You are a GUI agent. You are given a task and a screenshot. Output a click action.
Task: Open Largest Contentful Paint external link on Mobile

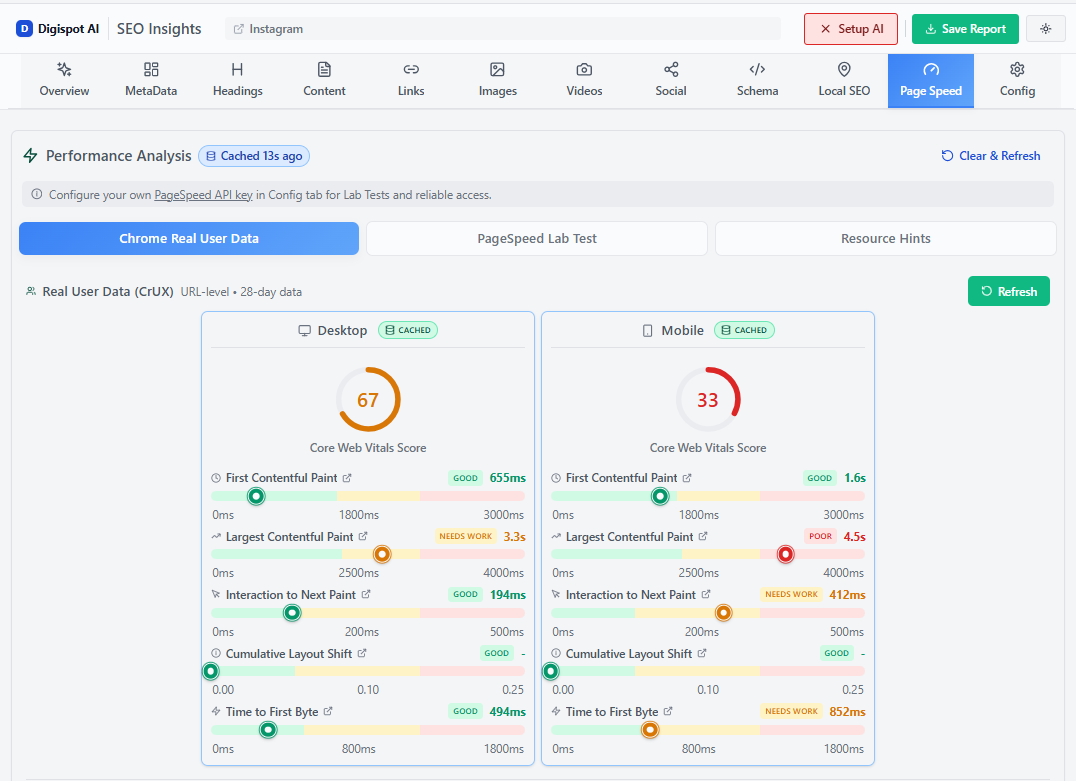point(703,536)
